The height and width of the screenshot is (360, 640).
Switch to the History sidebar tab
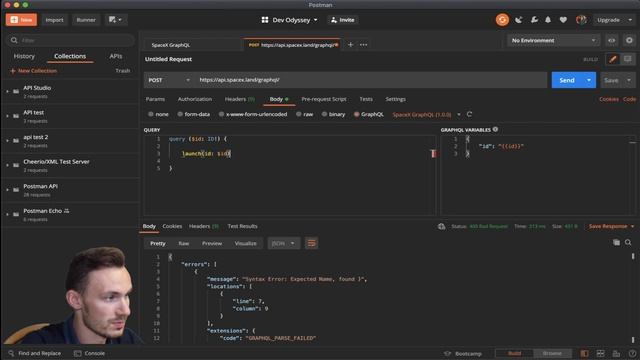point(24,56)
